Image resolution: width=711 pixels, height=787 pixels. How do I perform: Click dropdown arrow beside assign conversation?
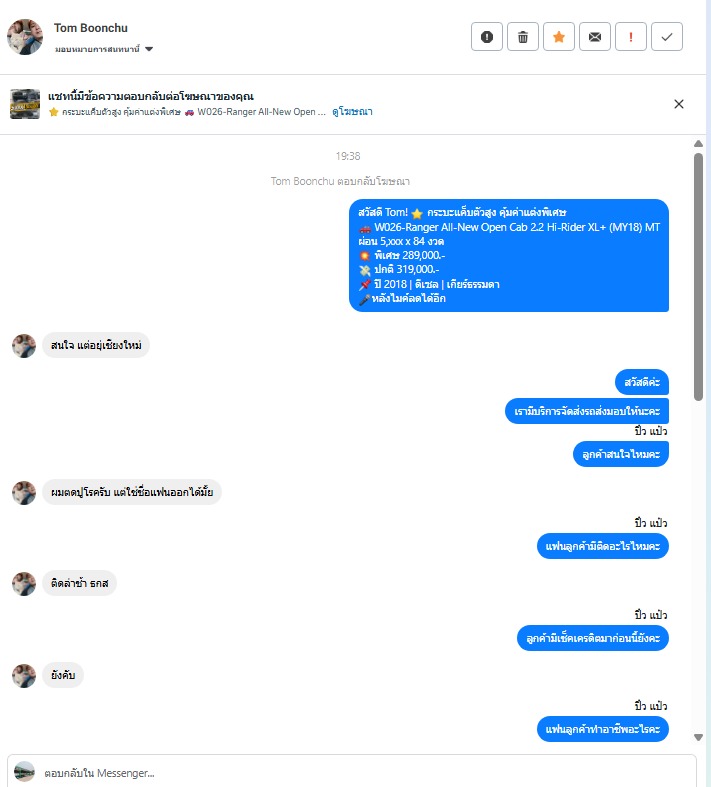149,49
